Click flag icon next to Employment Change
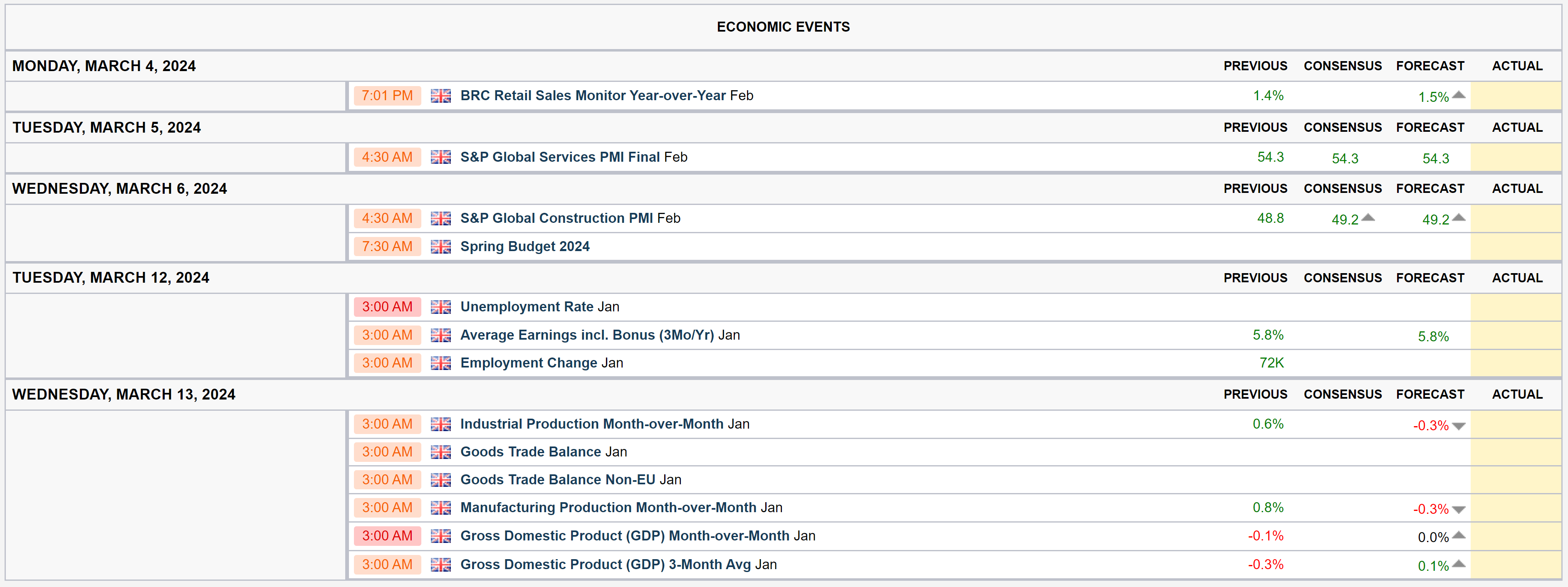 pos(441,363)
